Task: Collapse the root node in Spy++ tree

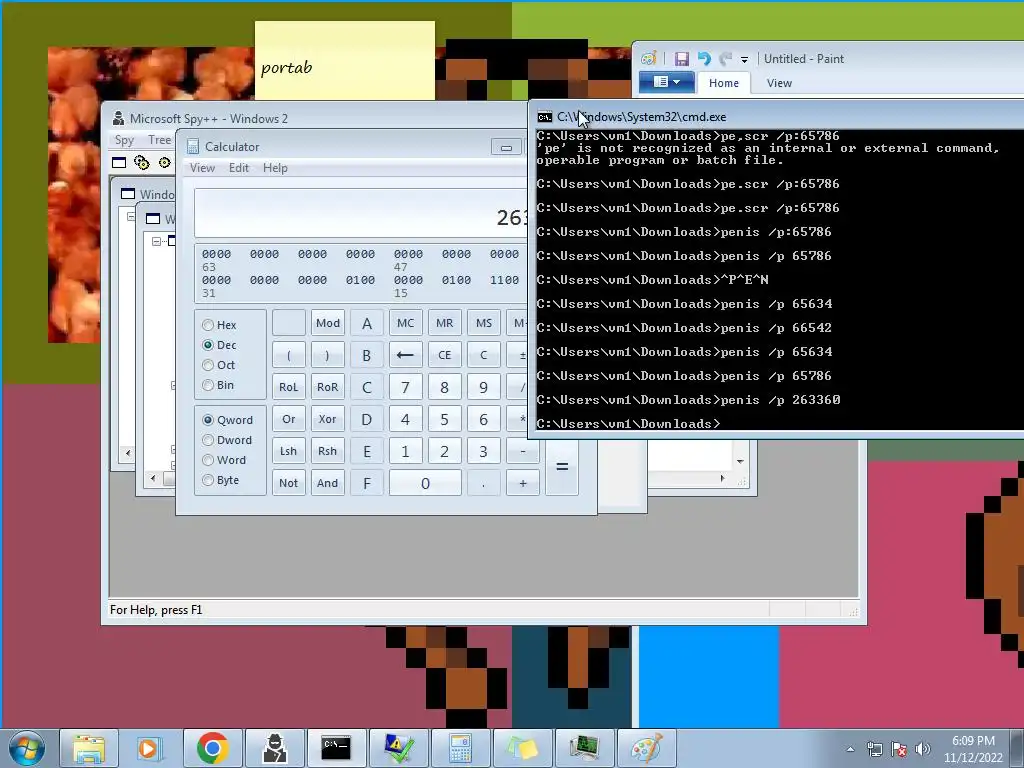Action: (x=131, y=216)
